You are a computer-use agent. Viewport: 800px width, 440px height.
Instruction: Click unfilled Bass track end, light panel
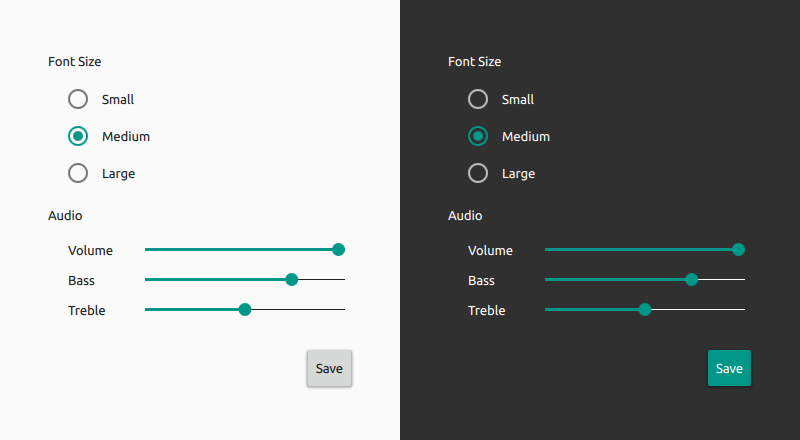(340, 280)
